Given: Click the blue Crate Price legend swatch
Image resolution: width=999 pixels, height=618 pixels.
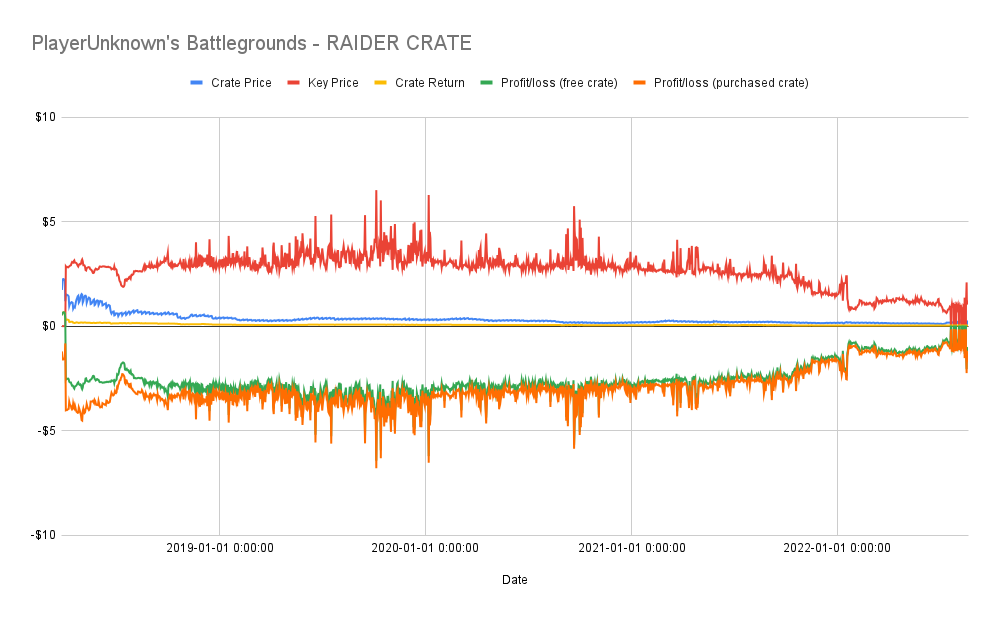Looking at the screenshot, I should pos(197,83).
